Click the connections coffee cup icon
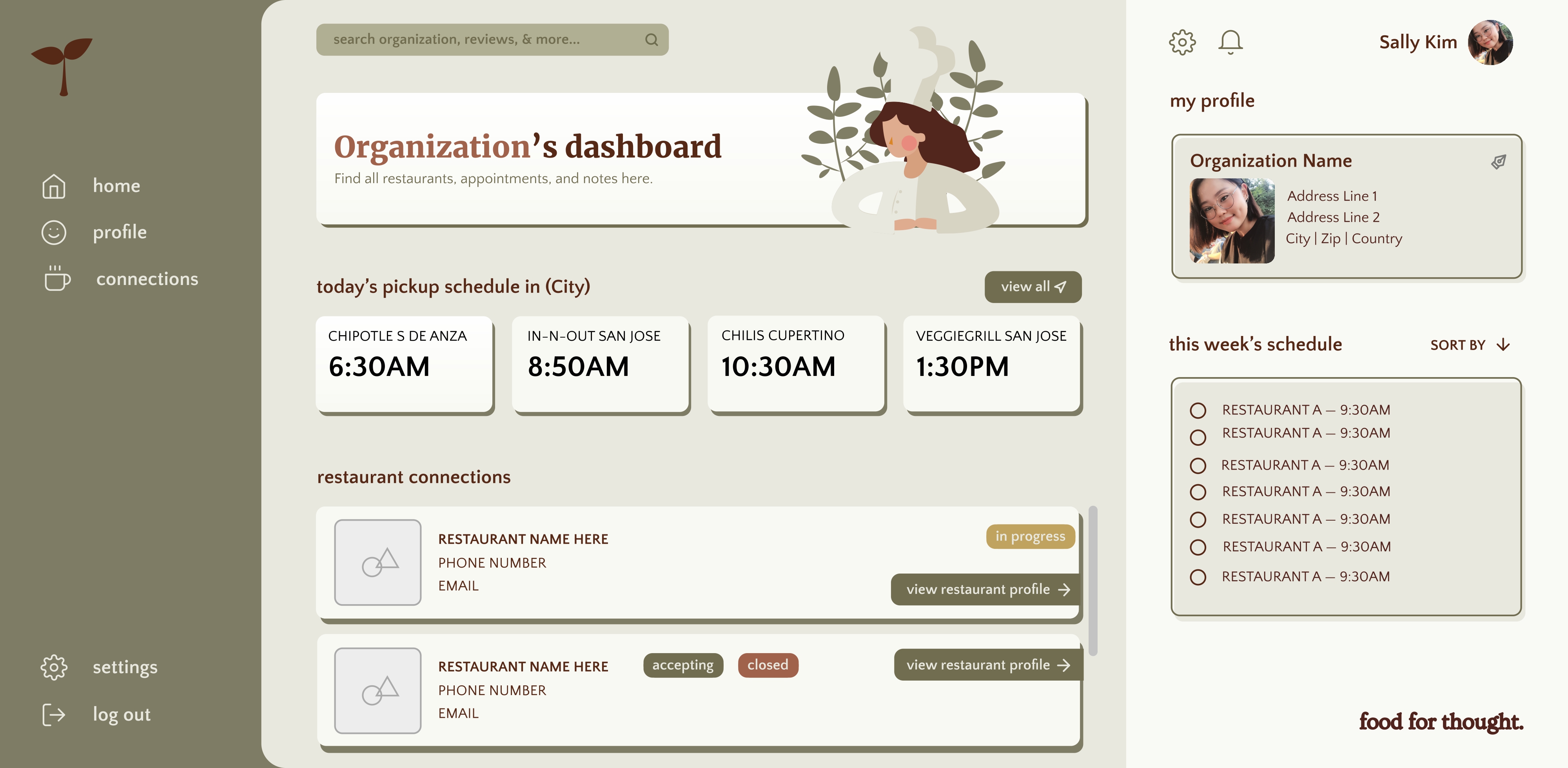 coord(56,279)
